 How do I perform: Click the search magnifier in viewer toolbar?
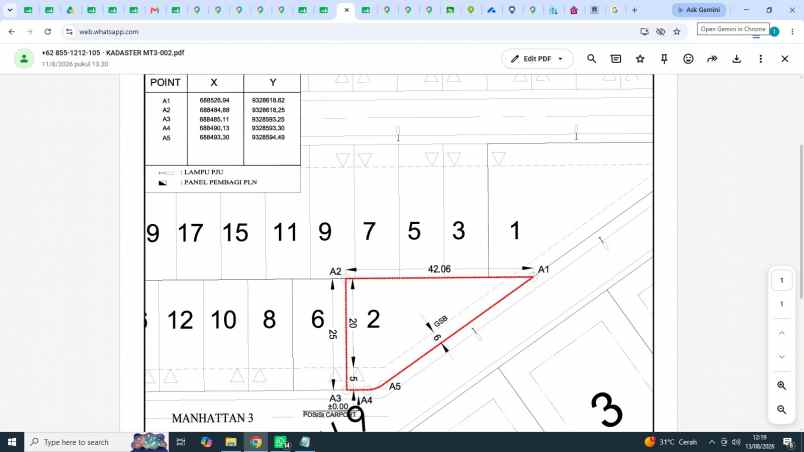pos(591,59)
